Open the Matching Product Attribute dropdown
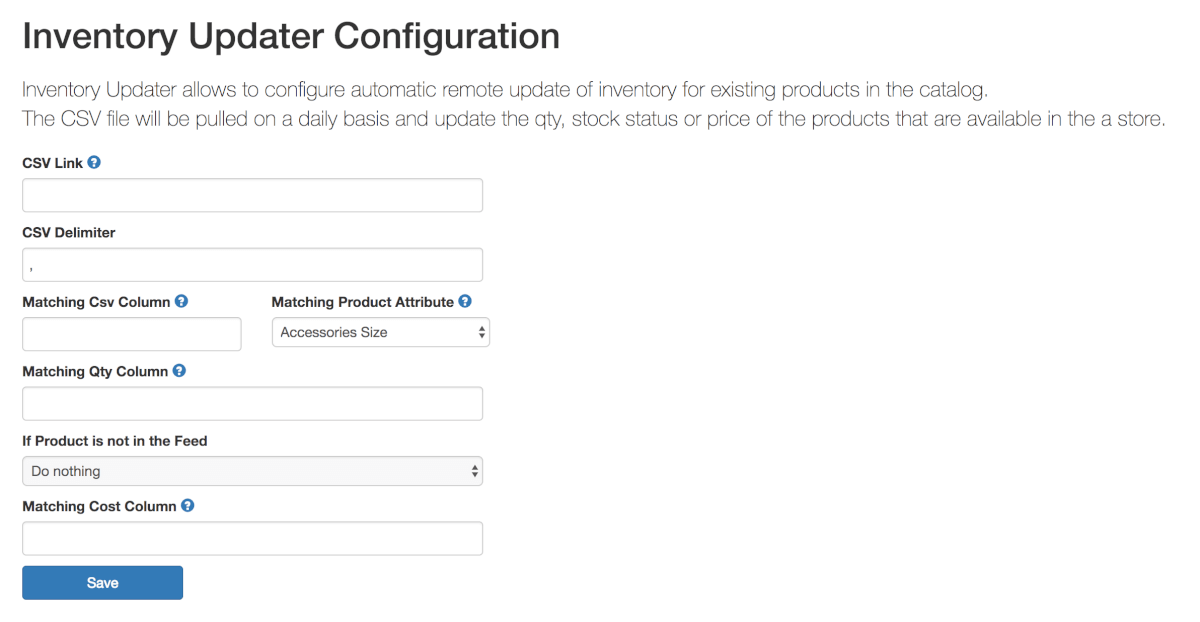Viewport: 1200px width, 622px height. (380, 332)
